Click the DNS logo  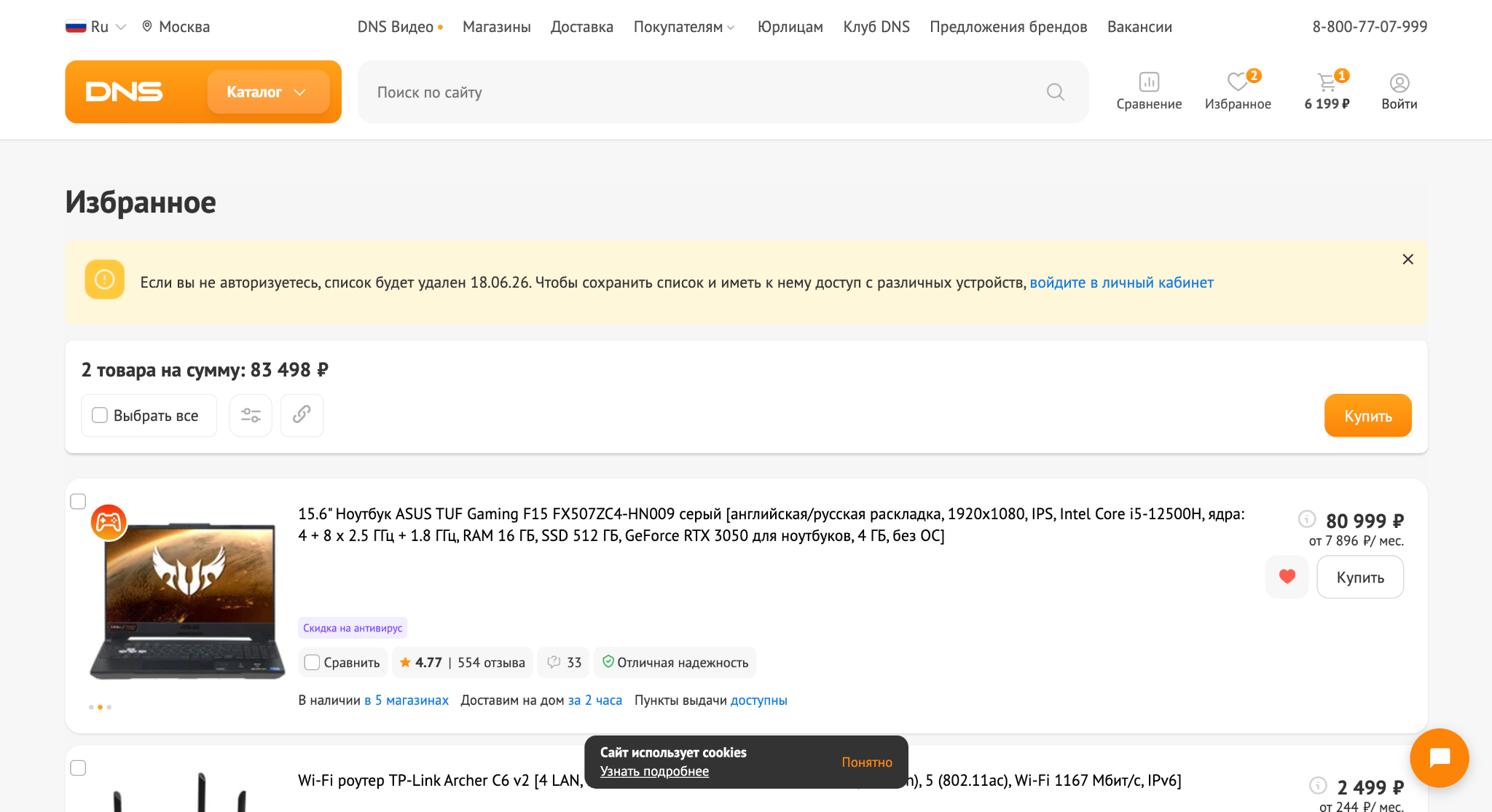coord(124,92)
